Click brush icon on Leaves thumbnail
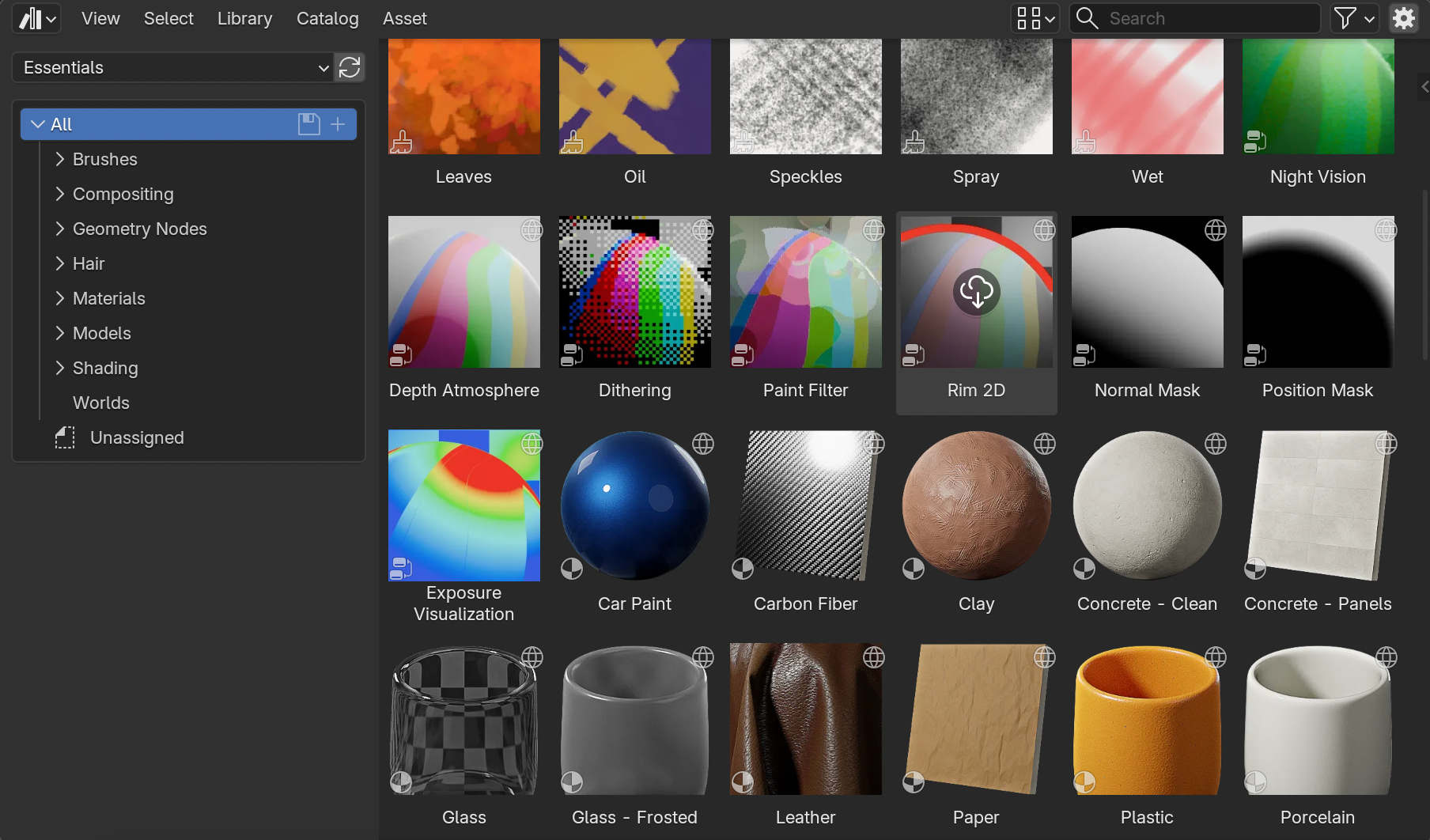This screenshot has width=1430, height=840. [x=401, y=142]
